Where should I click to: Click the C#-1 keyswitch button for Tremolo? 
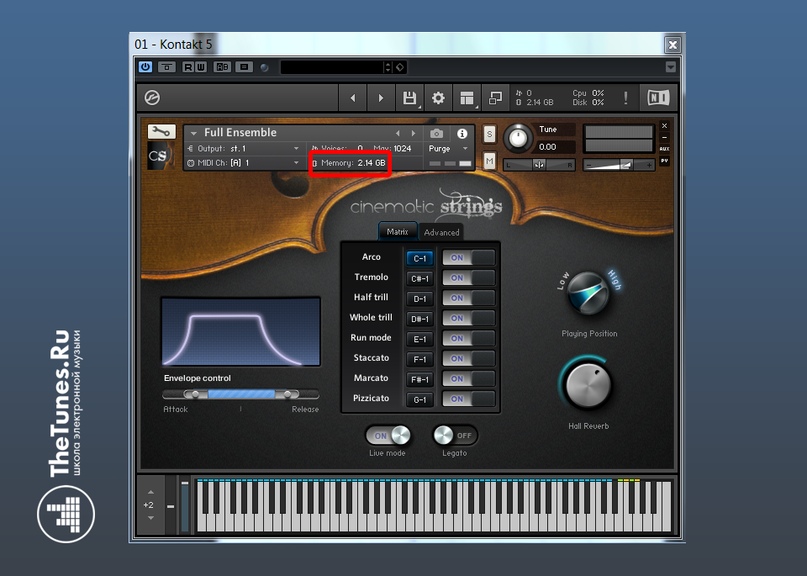pos(419,278)
